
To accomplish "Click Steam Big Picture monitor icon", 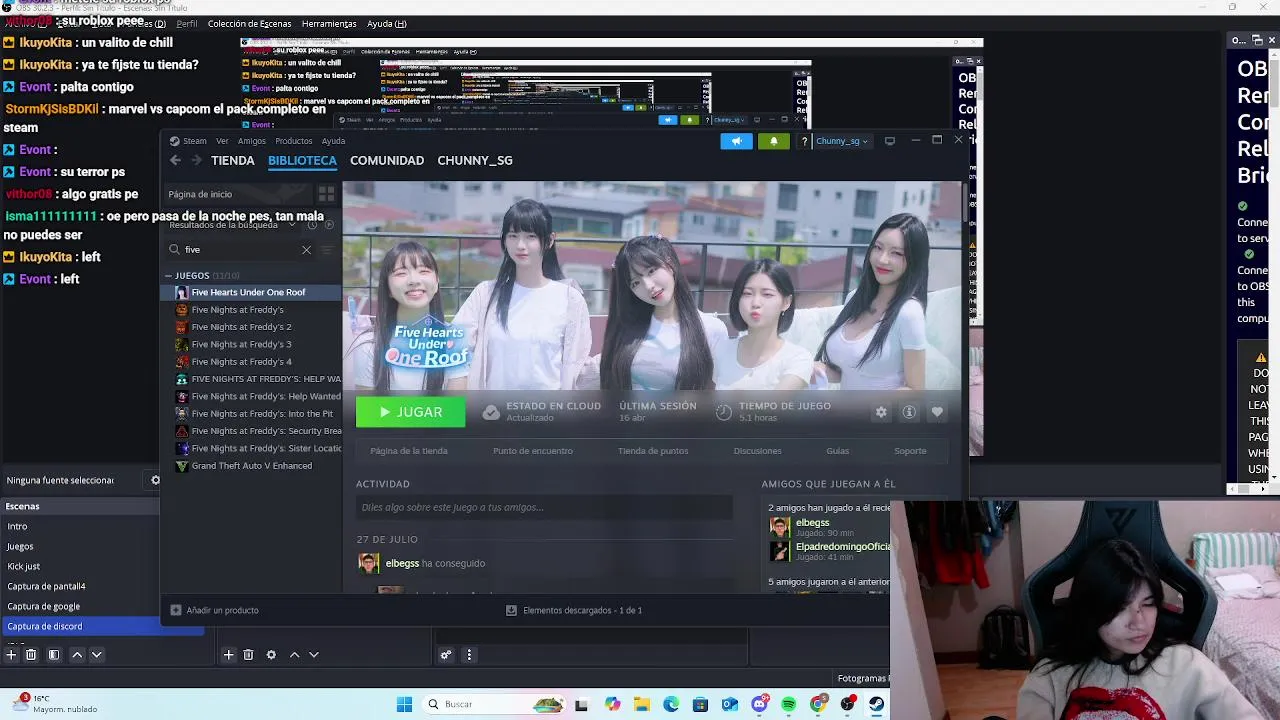I will (890, 141).
